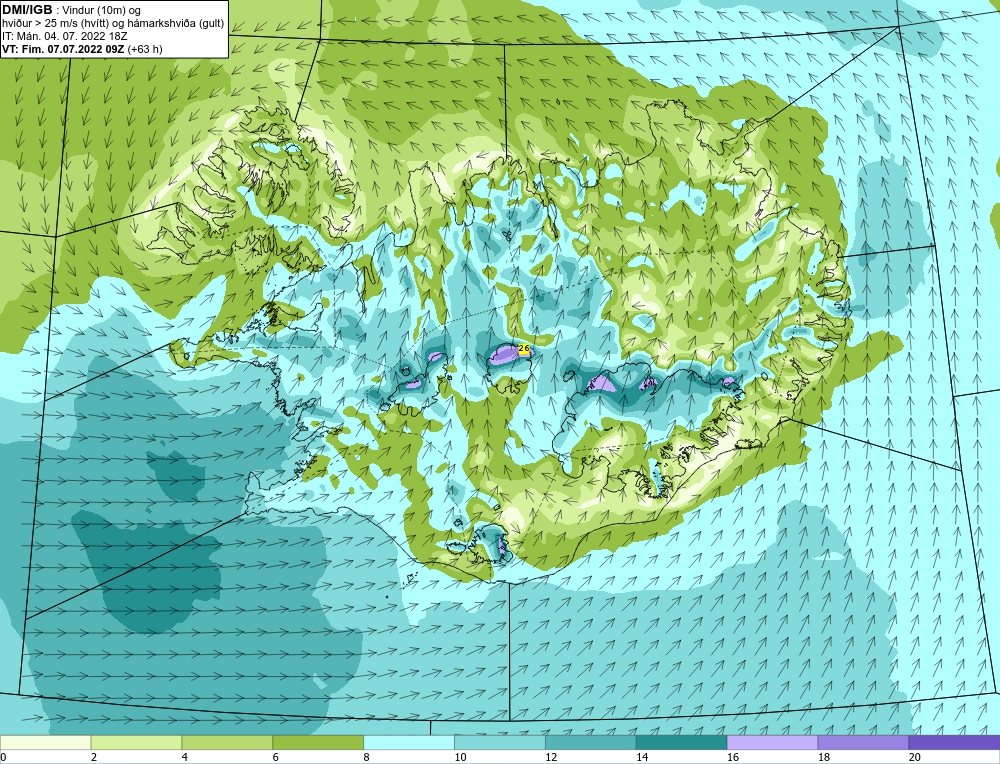The width and height of the screenshot is (1000, 764).
Task: Select the 6–8 m/s dark green swatch
Action: tap(318, 742)
